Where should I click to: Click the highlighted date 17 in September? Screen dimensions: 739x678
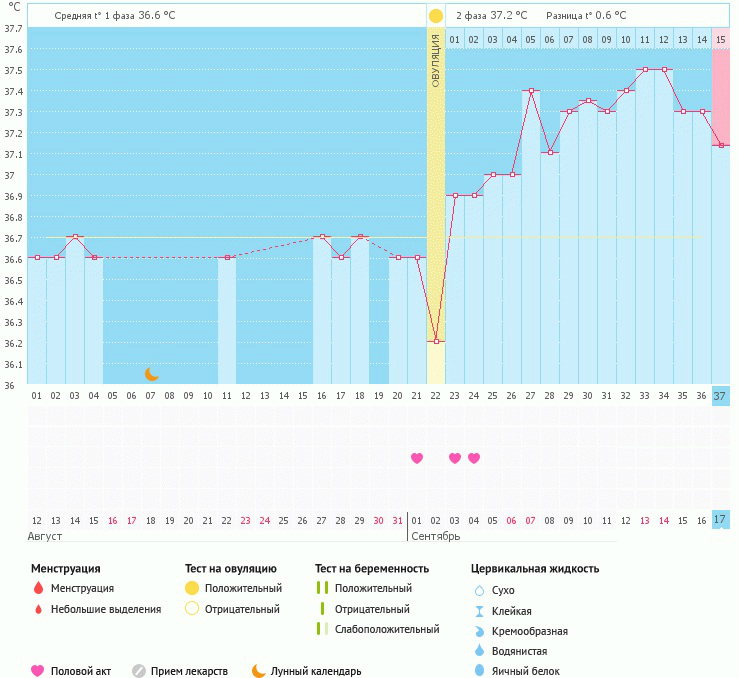tap(720, 520)
